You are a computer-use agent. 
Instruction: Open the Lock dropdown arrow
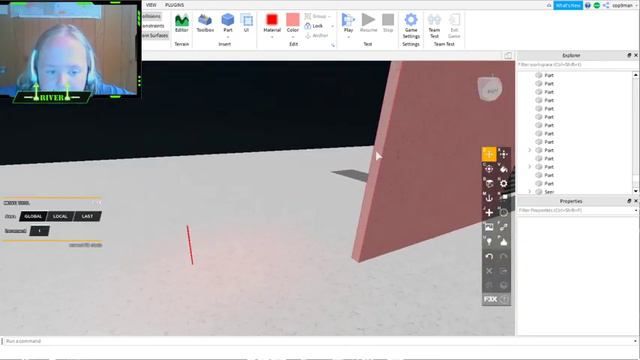[332, 26]
